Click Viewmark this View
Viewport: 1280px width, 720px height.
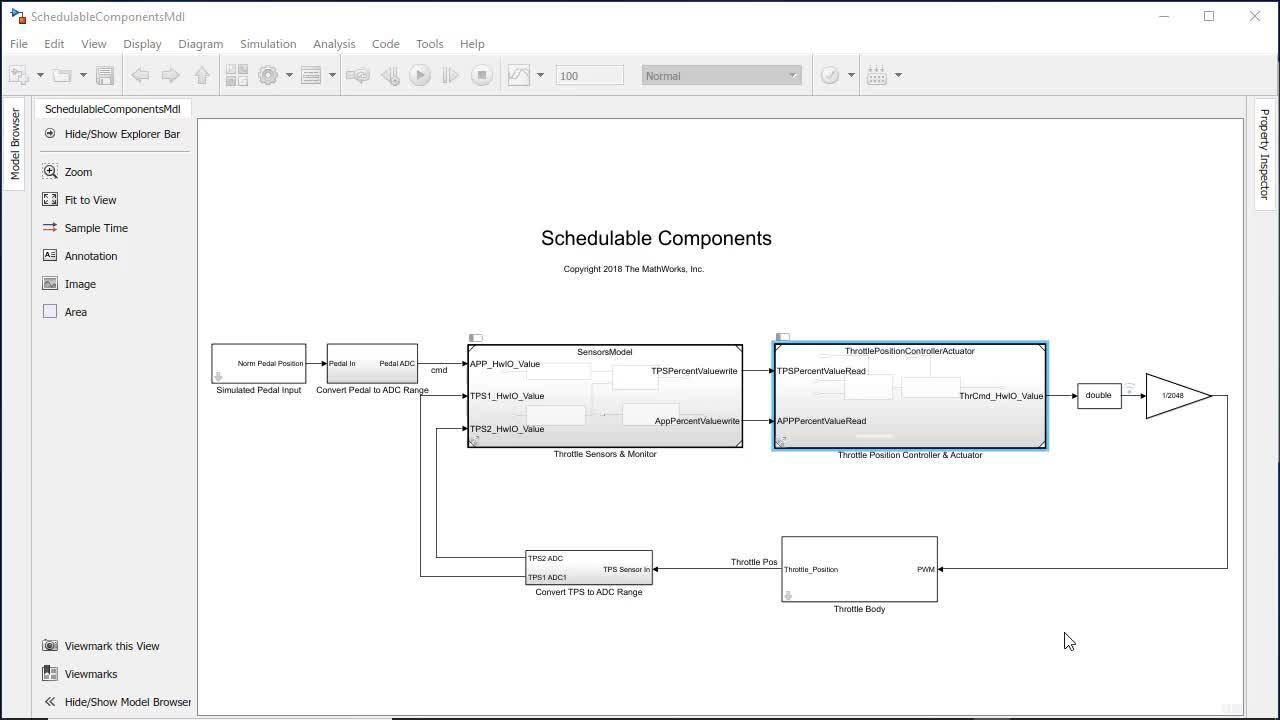point(111,646)
